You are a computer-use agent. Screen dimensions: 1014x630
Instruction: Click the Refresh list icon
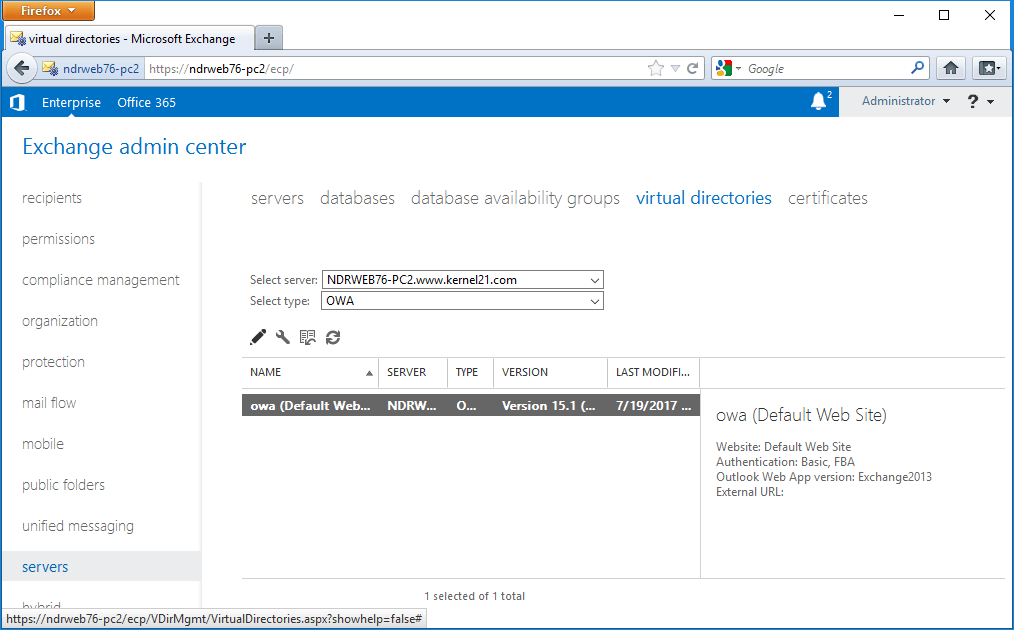point(333,337)
